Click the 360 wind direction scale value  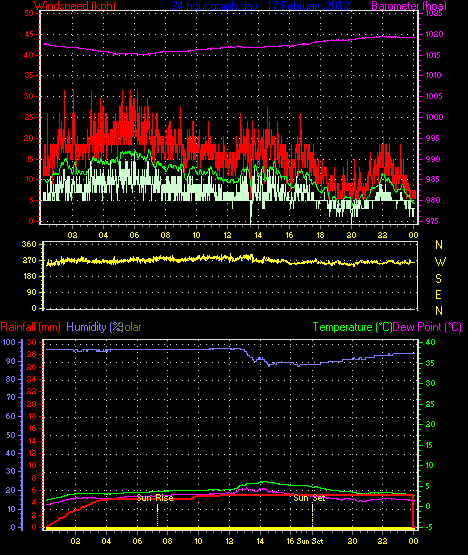pos(29,244)
